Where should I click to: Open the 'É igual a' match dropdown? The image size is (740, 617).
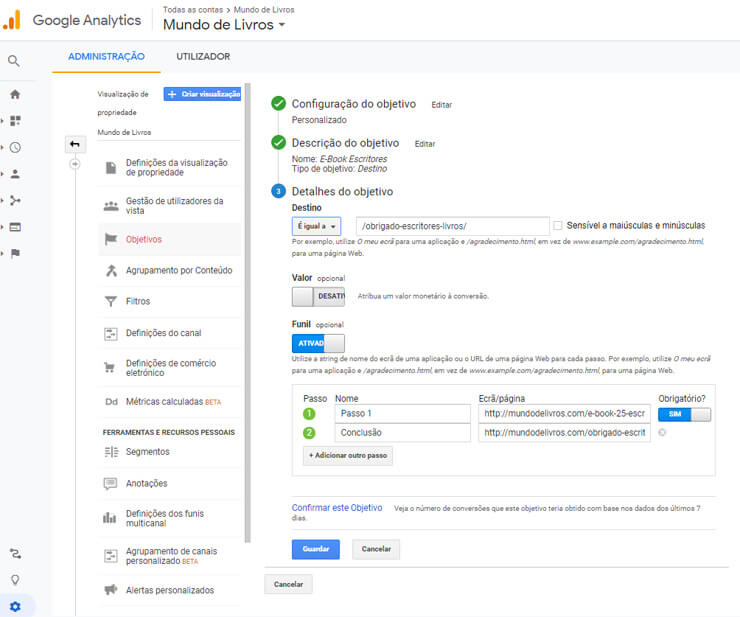pyautogui.click(x=316, y=226)
